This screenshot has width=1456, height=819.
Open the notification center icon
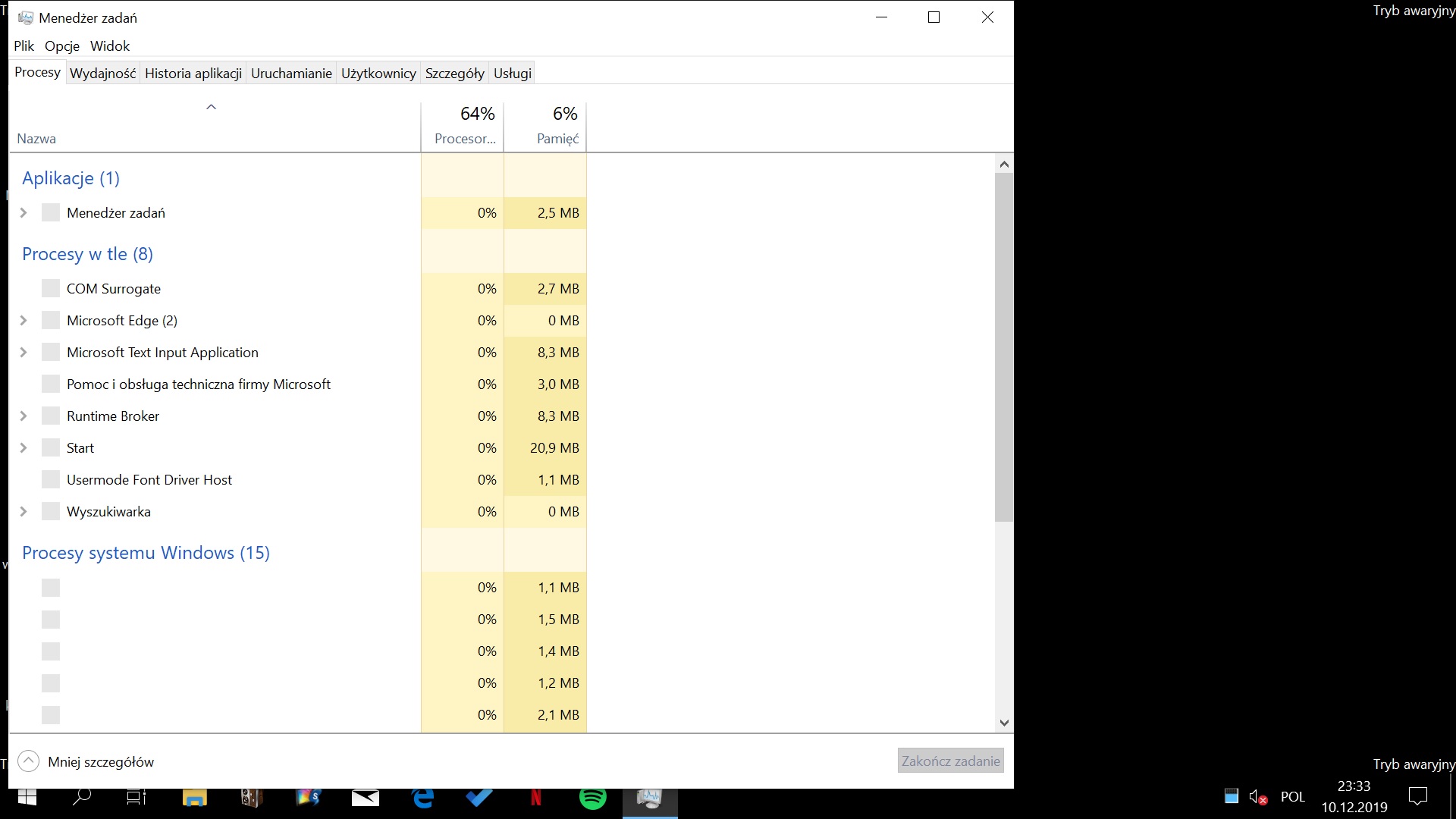1417,796
